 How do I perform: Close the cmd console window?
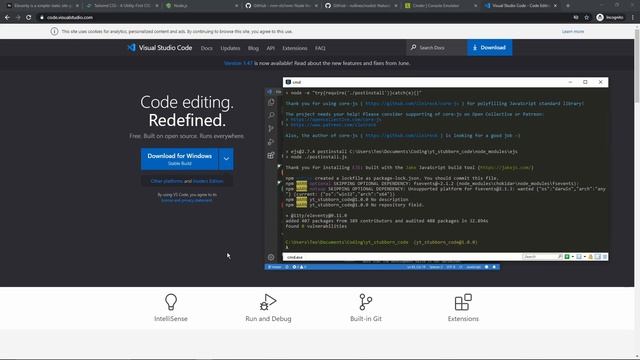(600, 82)
